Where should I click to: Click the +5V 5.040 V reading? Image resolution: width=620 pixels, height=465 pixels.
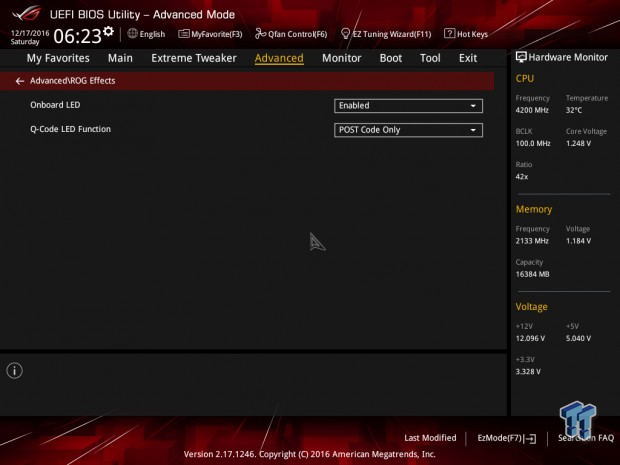[x=578, y=338]
